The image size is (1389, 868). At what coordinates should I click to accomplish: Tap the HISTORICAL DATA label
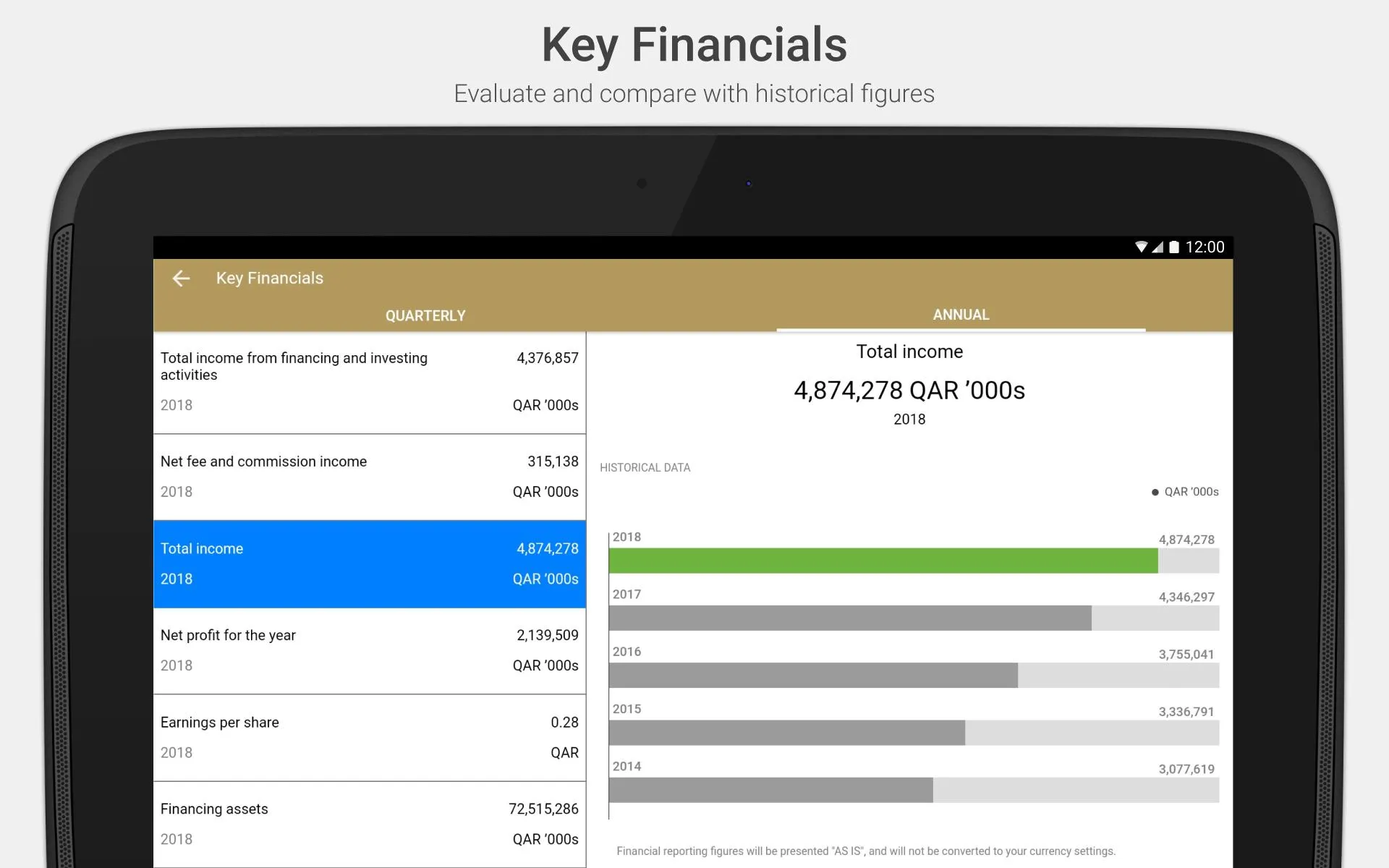tap(645, 467)
